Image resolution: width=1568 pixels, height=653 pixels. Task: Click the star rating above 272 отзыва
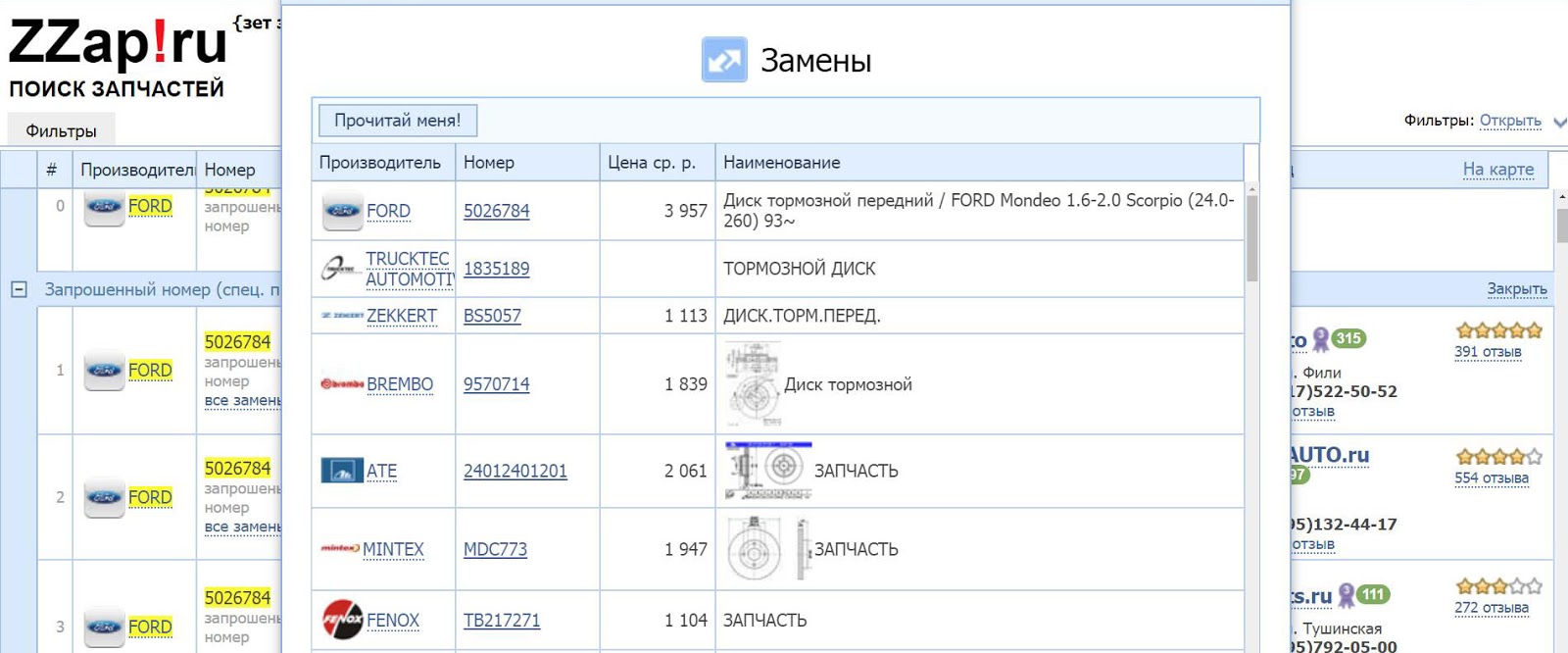[x=1498, y=586]
